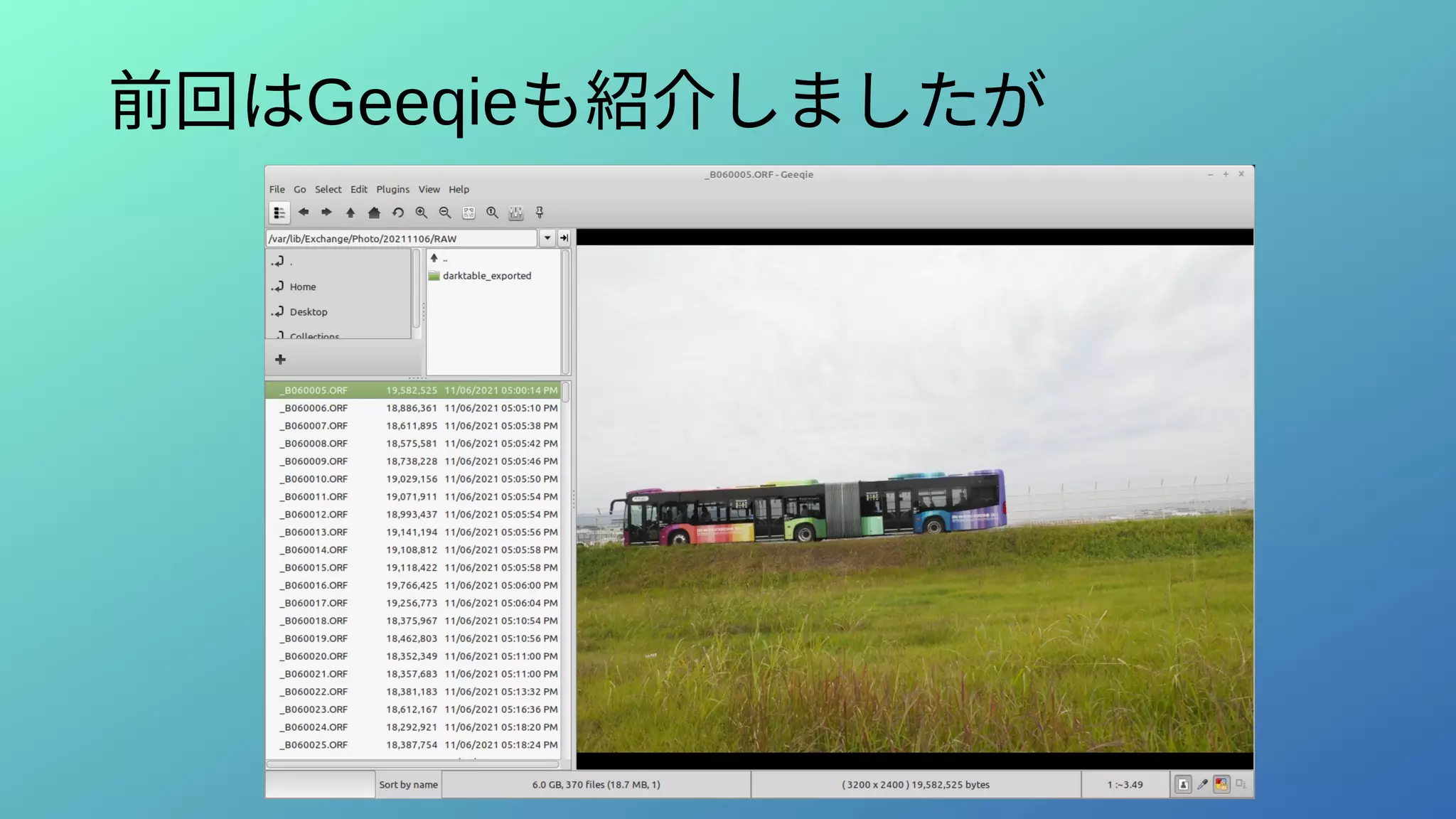Toggle pixel info eyedropper in status bar
This screenshot has height=819, width=1456.
click(x=1202, y=785)
